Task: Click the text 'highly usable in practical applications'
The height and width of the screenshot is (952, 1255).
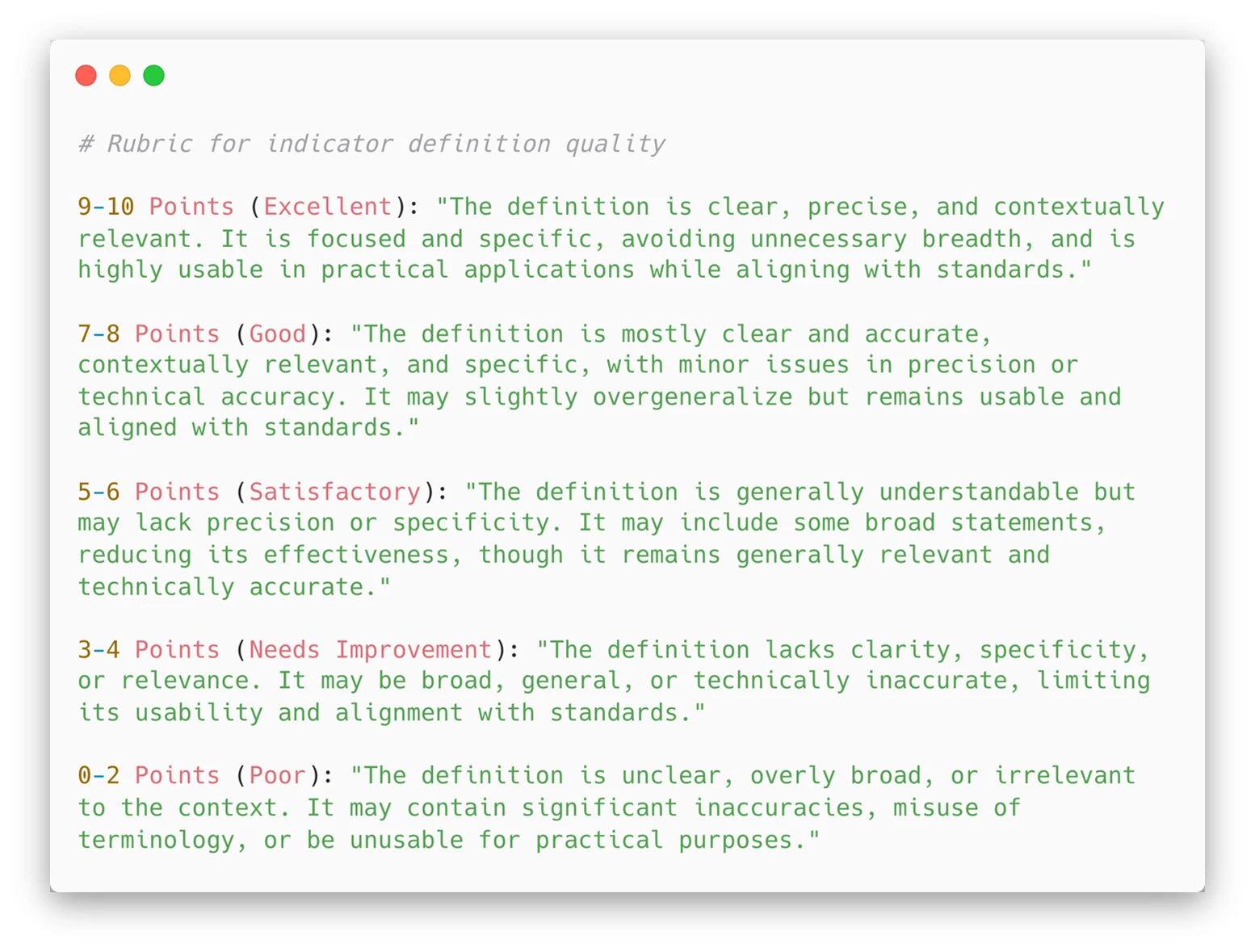Action: point(356,271)
